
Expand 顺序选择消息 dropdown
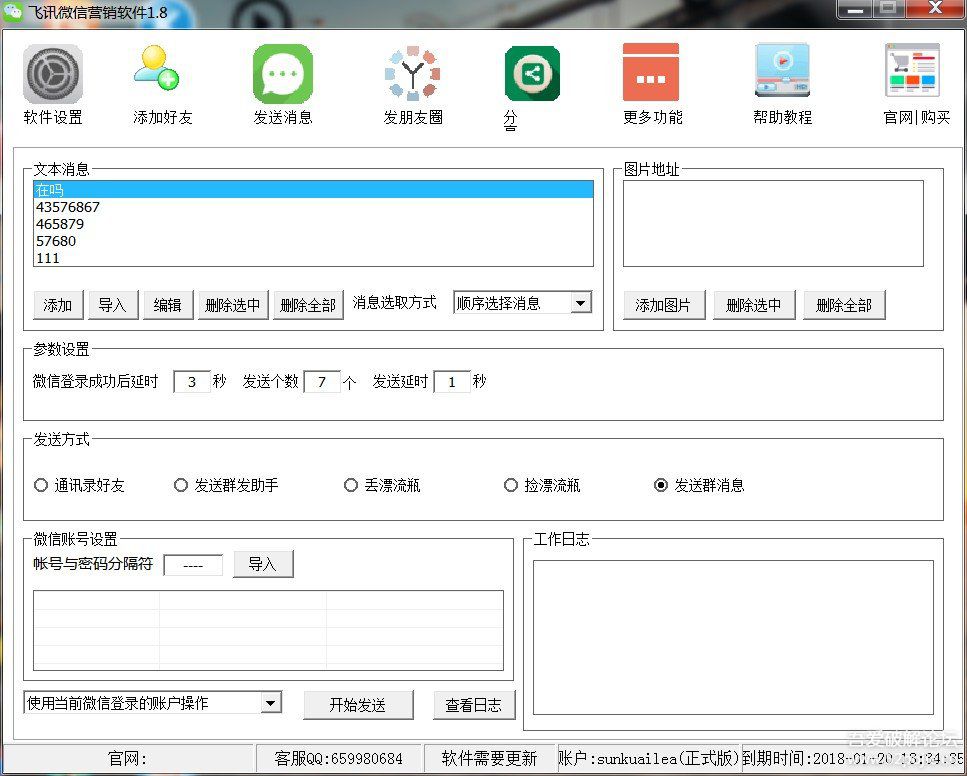tap(580, 303)
